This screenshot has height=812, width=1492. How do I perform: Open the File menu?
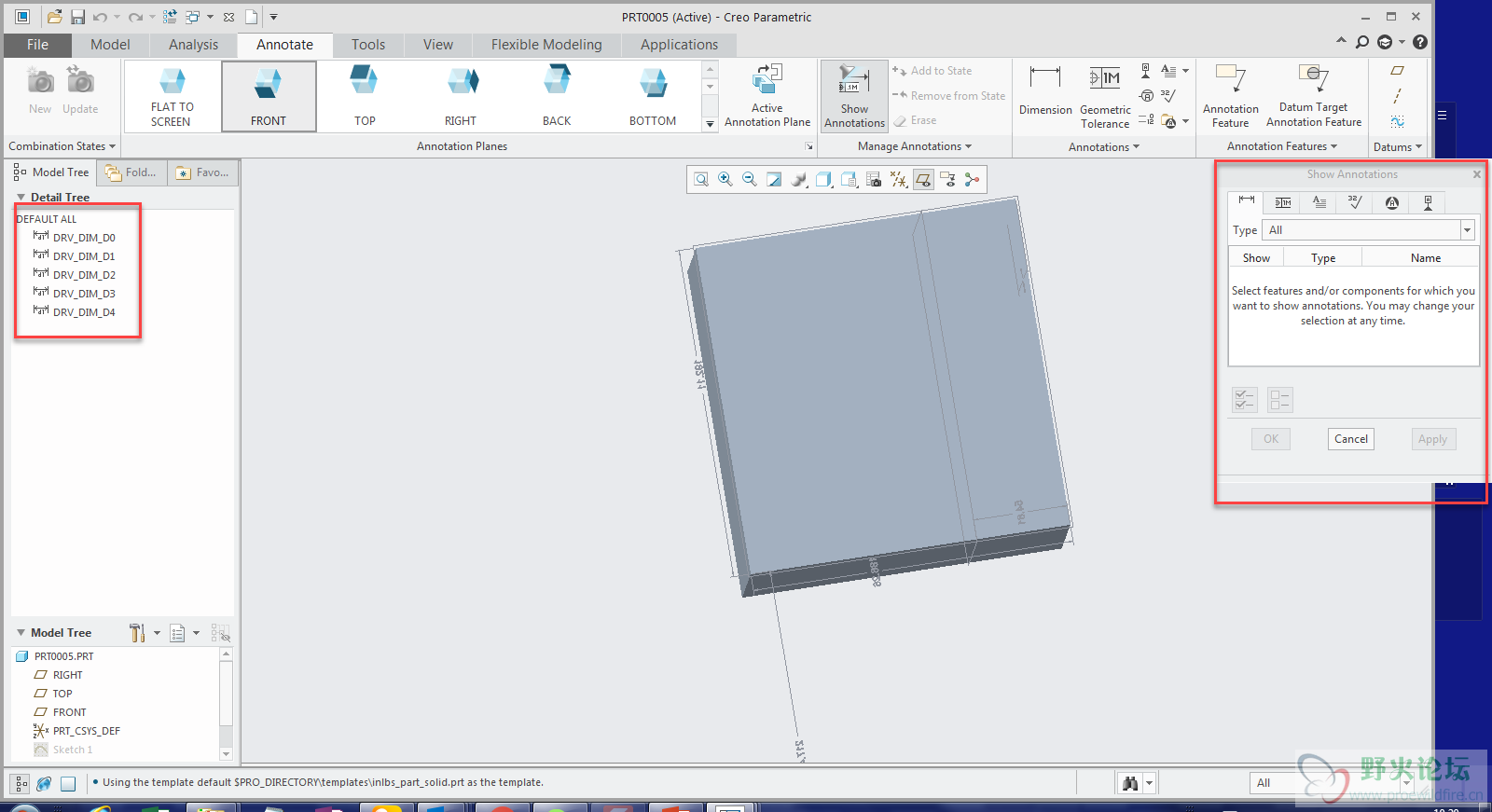pyautogui.click(x=37, y=45)
